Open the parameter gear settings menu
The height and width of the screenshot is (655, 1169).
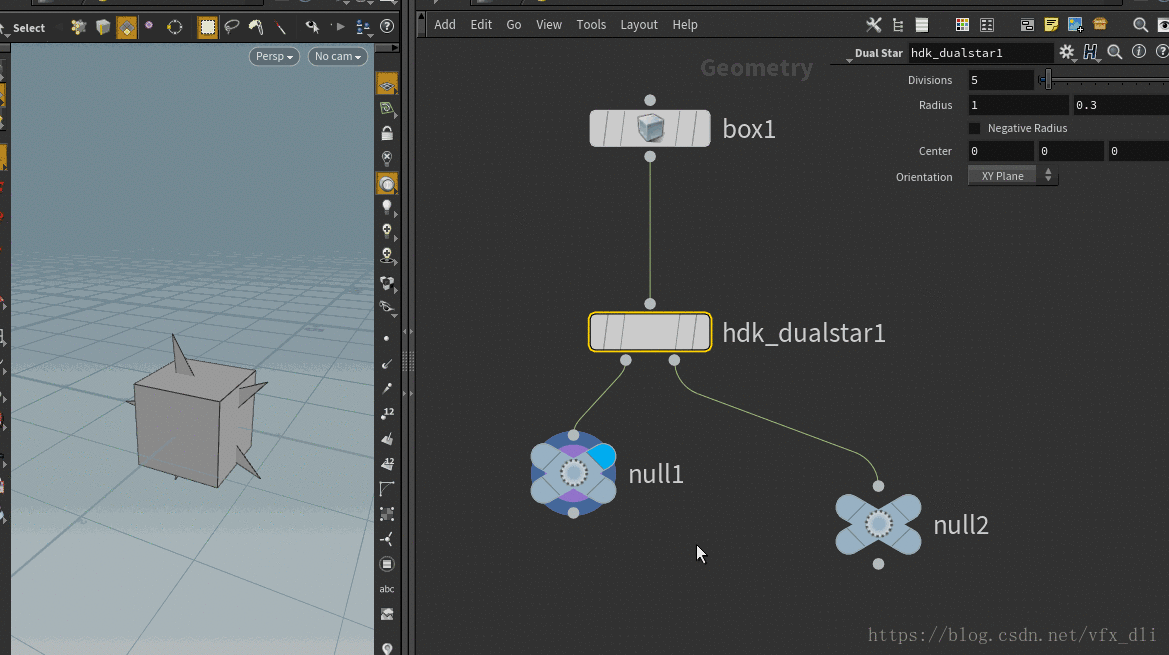point(1067,51)
